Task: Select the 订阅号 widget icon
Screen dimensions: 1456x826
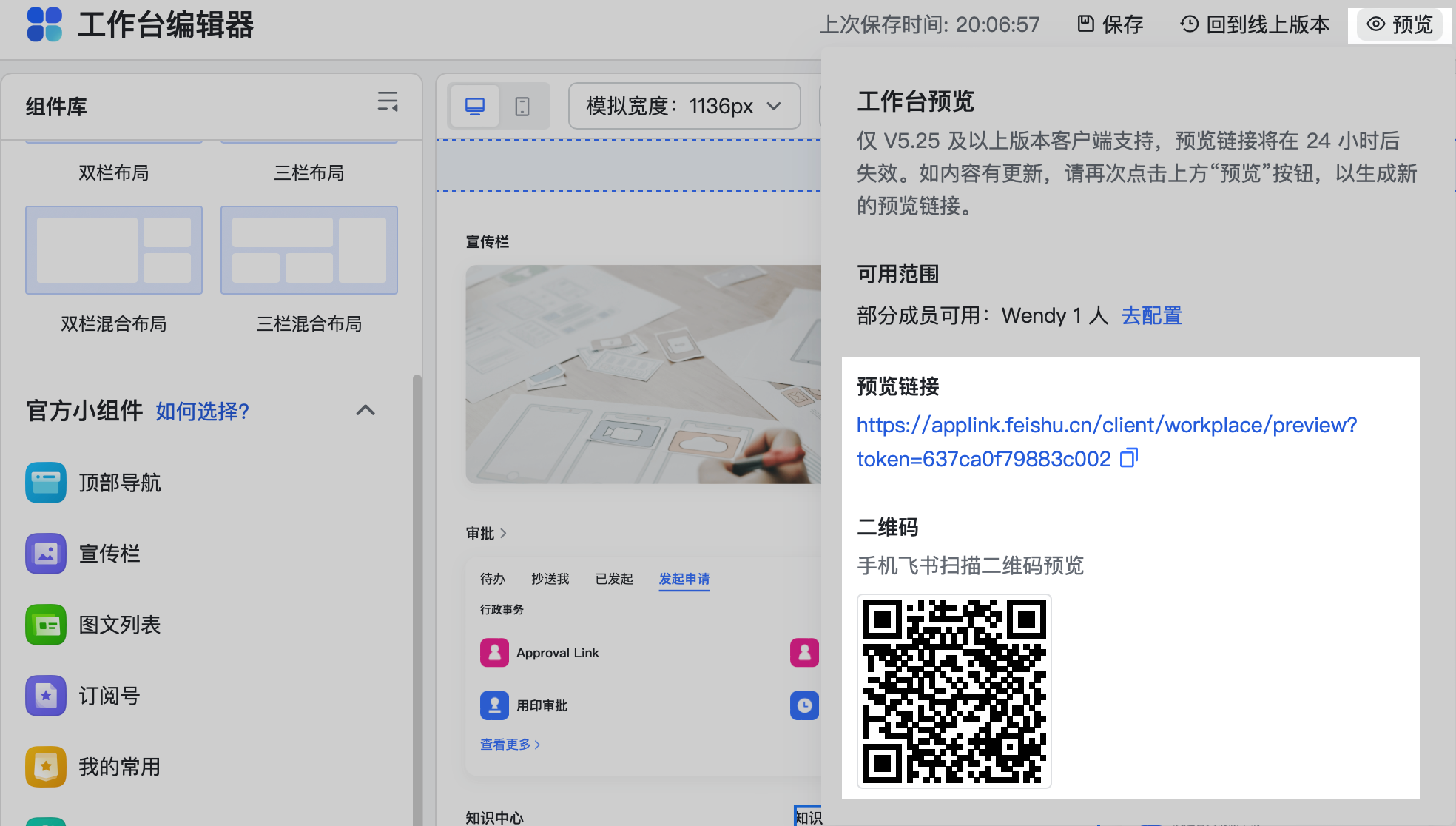Action: click(46, 696)
